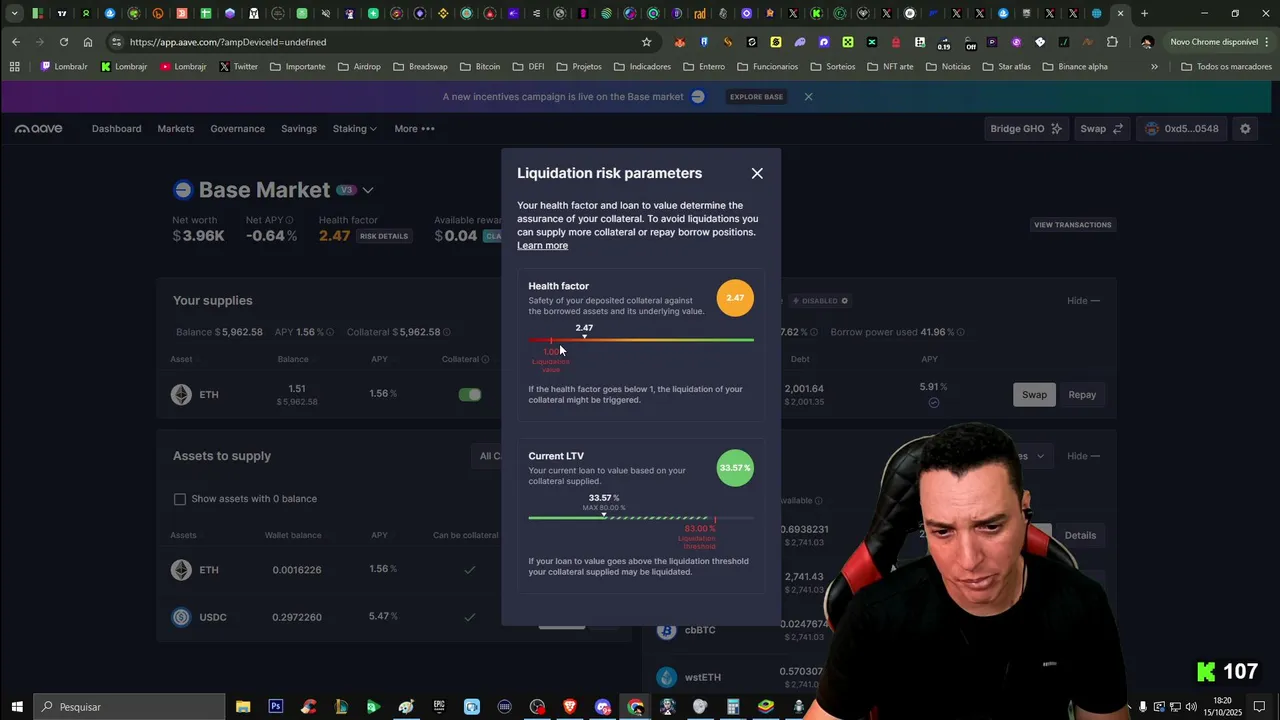Click the info icon beside Collateral $5,962.58
The width and height of the screenshot is (1280, 720).
click(446, 332)
